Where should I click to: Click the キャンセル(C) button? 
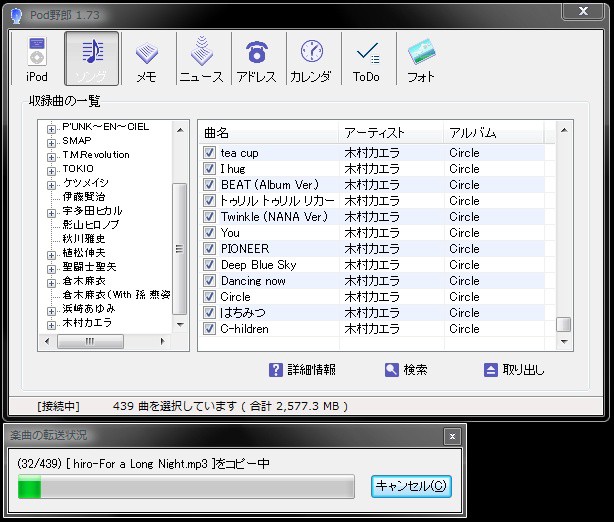411,486
